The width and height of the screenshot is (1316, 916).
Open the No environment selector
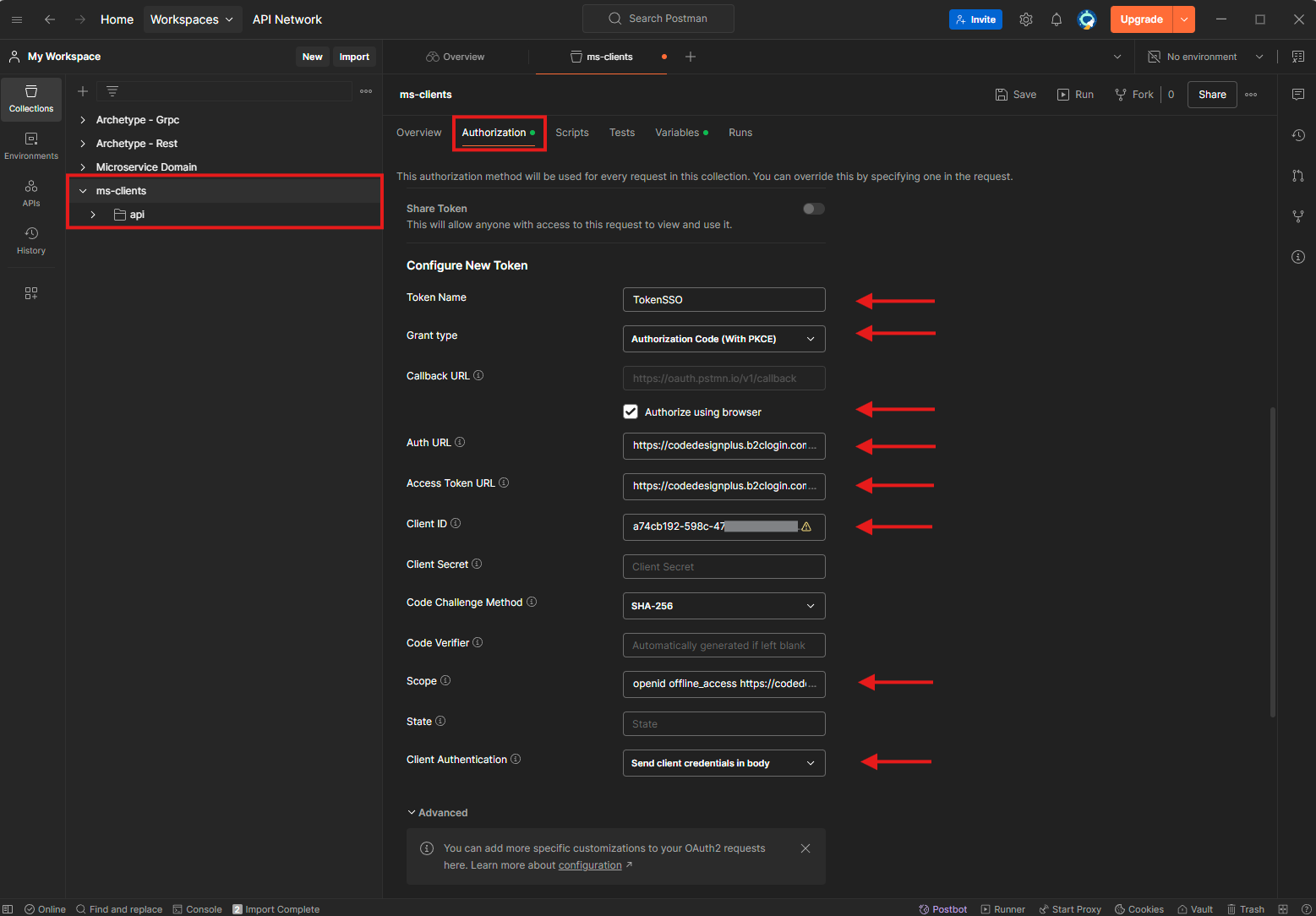(1205, 57)
